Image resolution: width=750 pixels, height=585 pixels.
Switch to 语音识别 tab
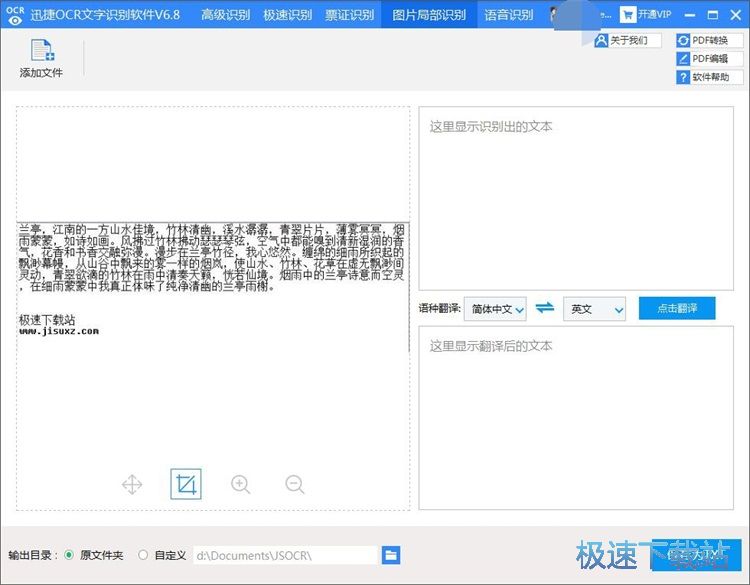508,15
